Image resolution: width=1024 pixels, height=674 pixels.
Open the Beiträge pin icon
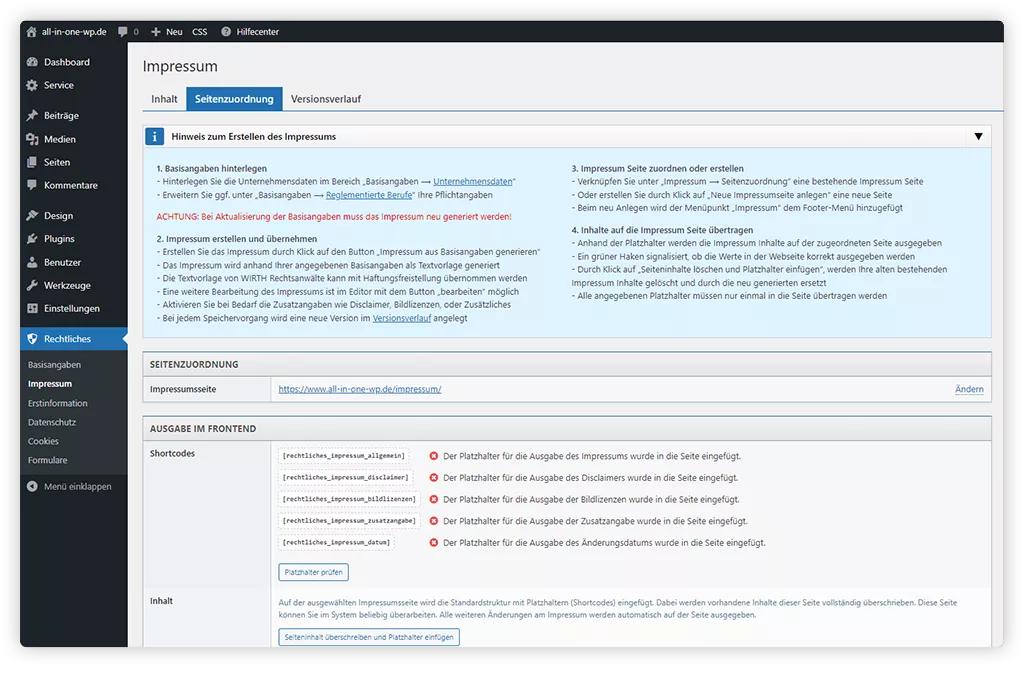click(x=33, y=116)
